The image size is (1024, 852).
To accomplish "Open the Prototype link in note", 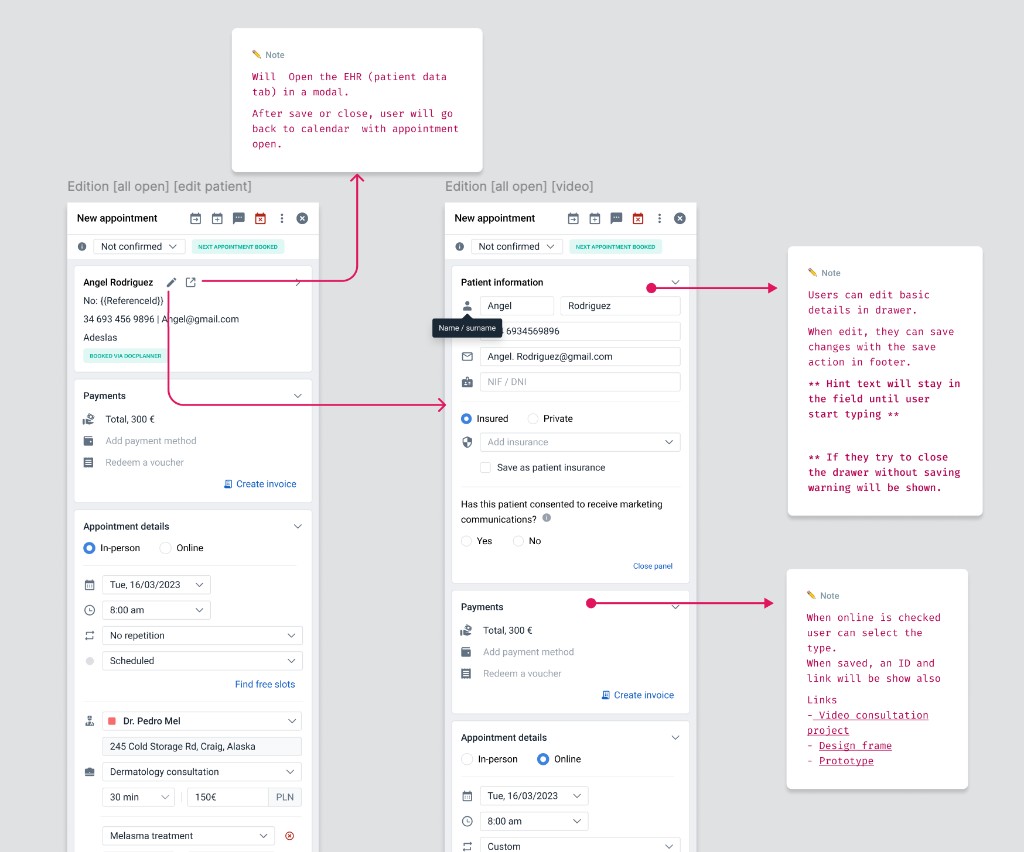I will (x=846, y=761).
